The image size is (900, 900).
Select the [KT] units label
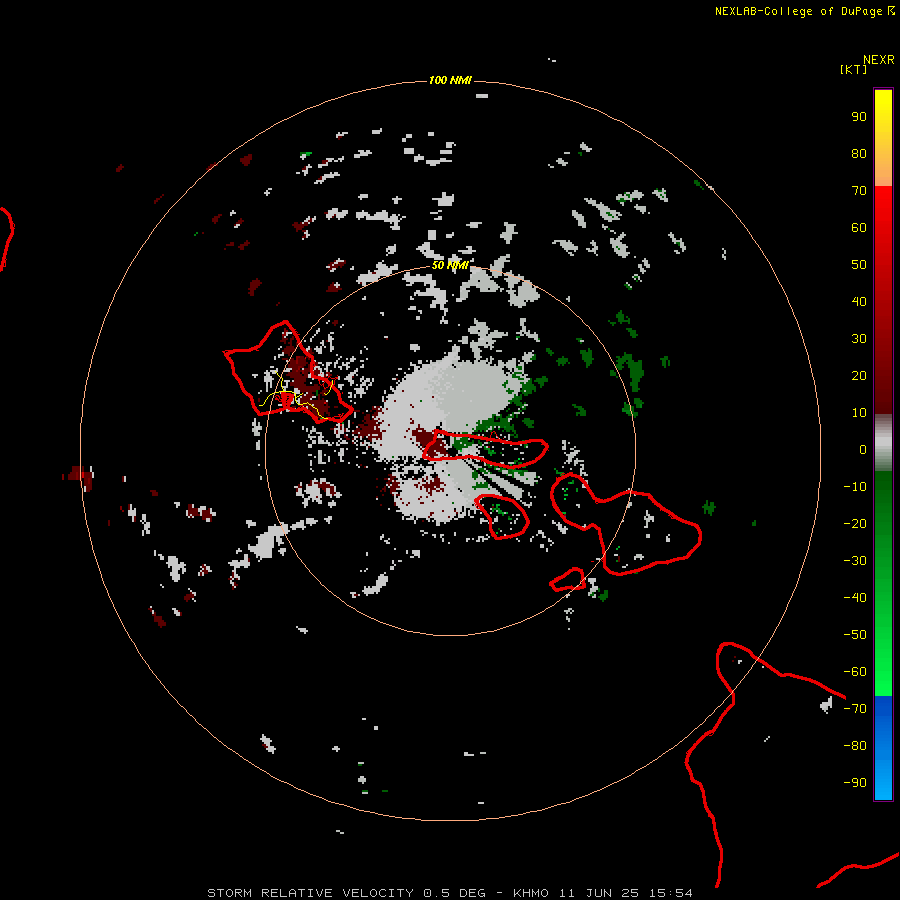(x=853, y=69)
